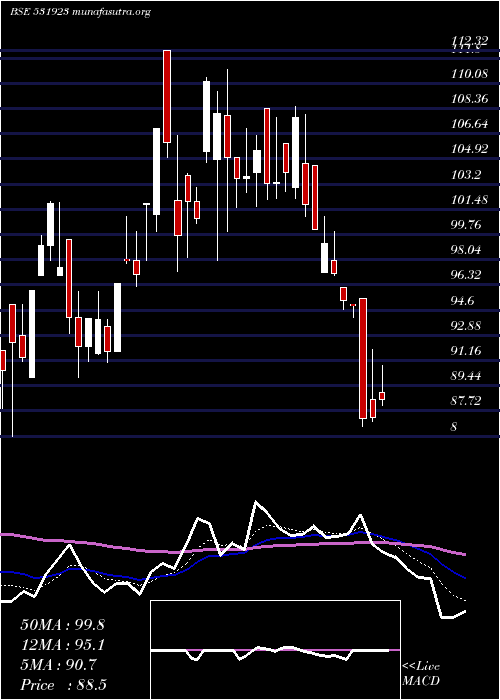The image size is (500, 700).
Task: Click the last small red candlestick near 88.5
Action: [x=382, y=396]
